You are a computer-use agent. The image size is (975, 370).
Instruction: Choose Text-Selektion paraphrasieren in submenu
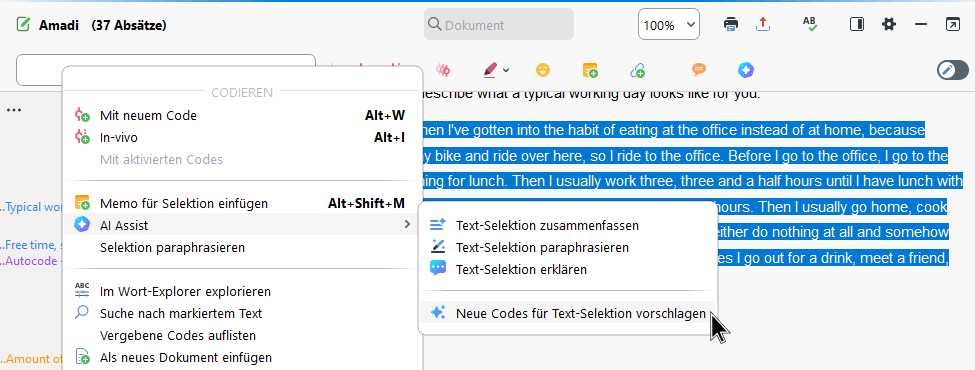(567, 247)
